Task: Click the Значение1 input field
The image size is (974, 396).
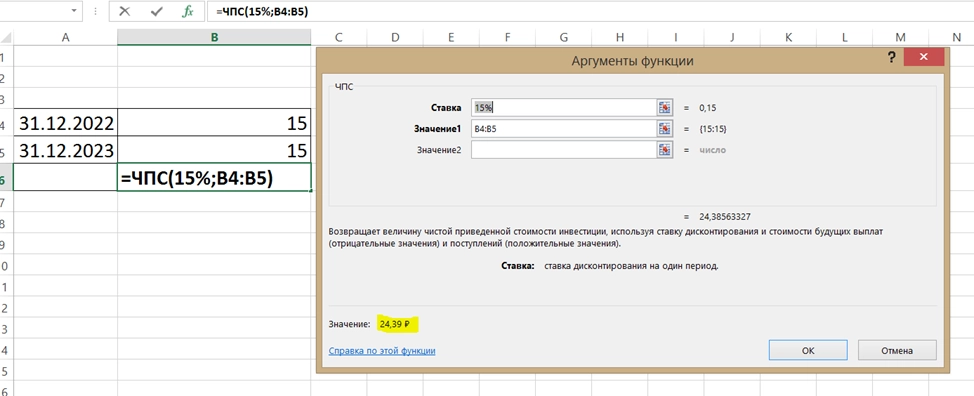Action: [x=564, y=128]
